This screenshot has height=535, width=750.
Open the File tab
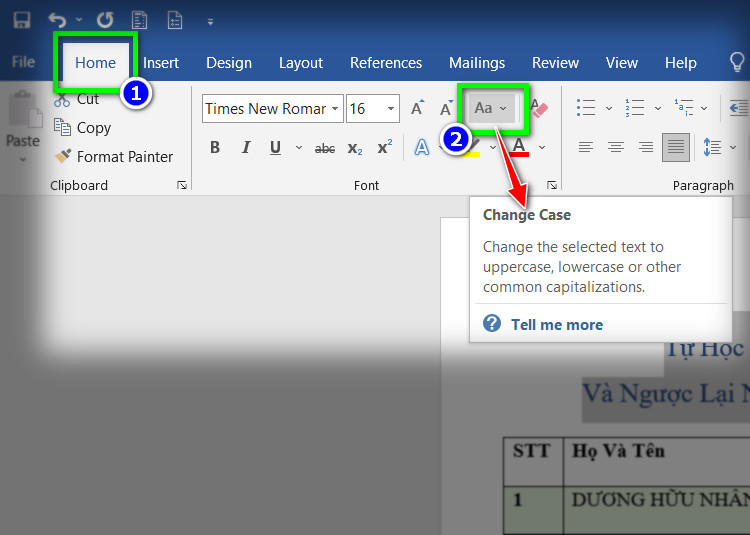click(23, 62)
